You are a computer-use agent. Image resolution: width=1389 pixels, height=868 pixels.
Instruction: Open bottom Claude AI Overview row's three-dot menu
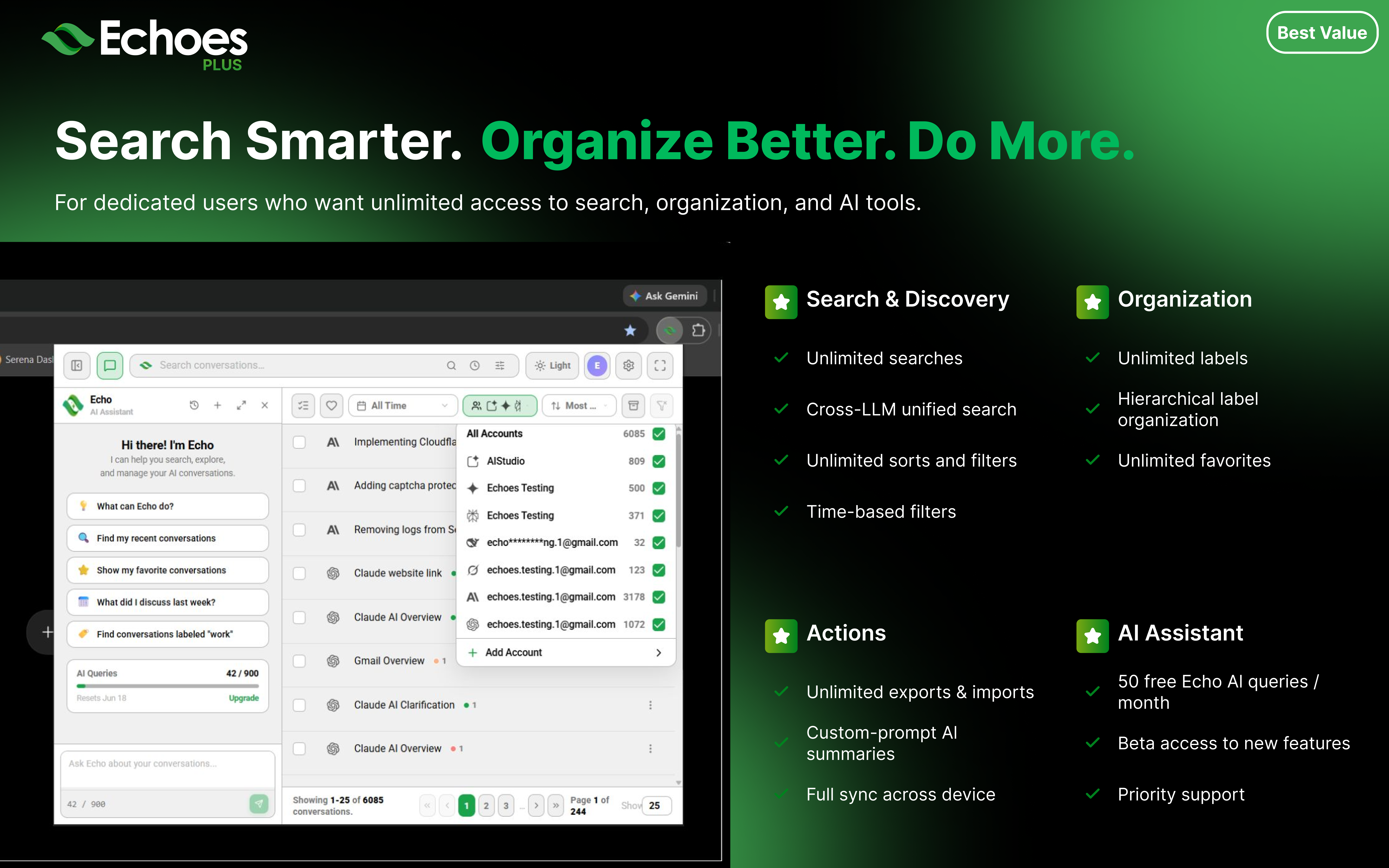(x=650, y=749)
